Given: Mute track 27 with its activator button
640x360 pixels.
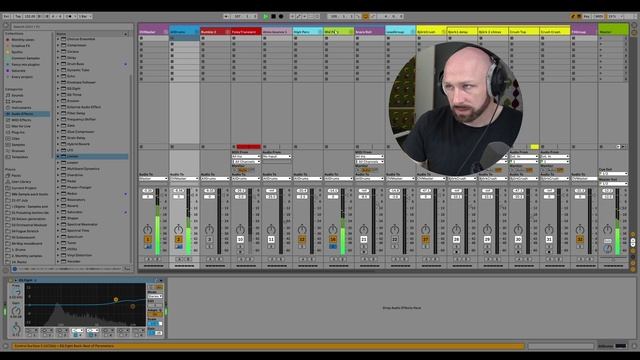Looking at the screenshot, I should click(x=425, y=240).
